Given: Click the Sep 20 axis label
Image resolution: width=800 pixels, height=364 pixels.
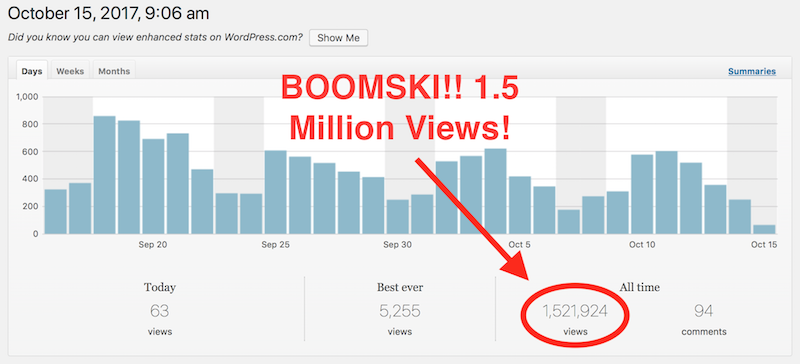Looking at the screenshot, I should click(153, 245).
